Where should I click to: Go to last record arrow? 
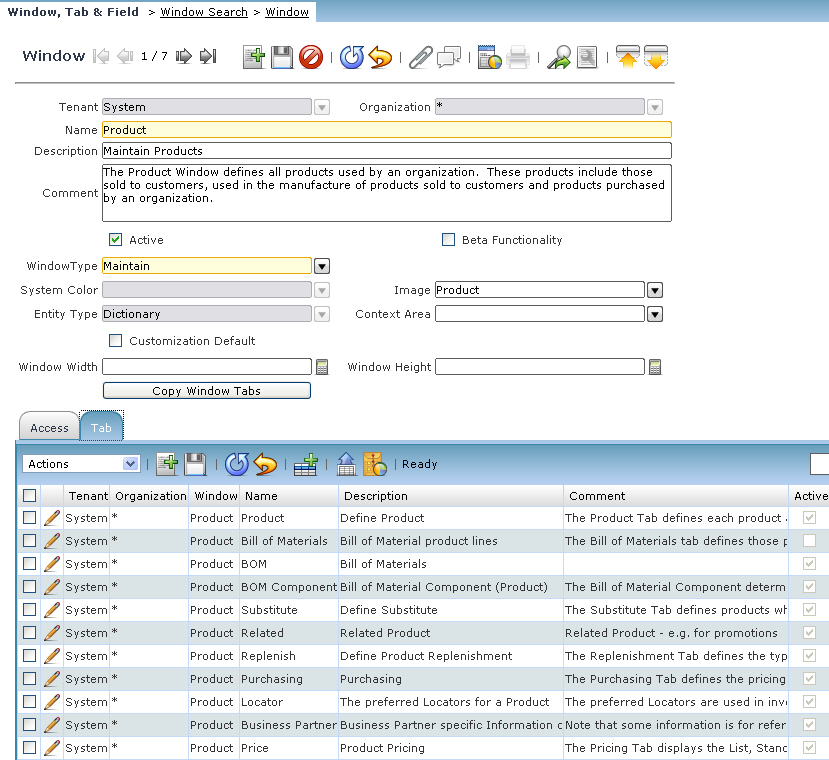tap(208, 56)
